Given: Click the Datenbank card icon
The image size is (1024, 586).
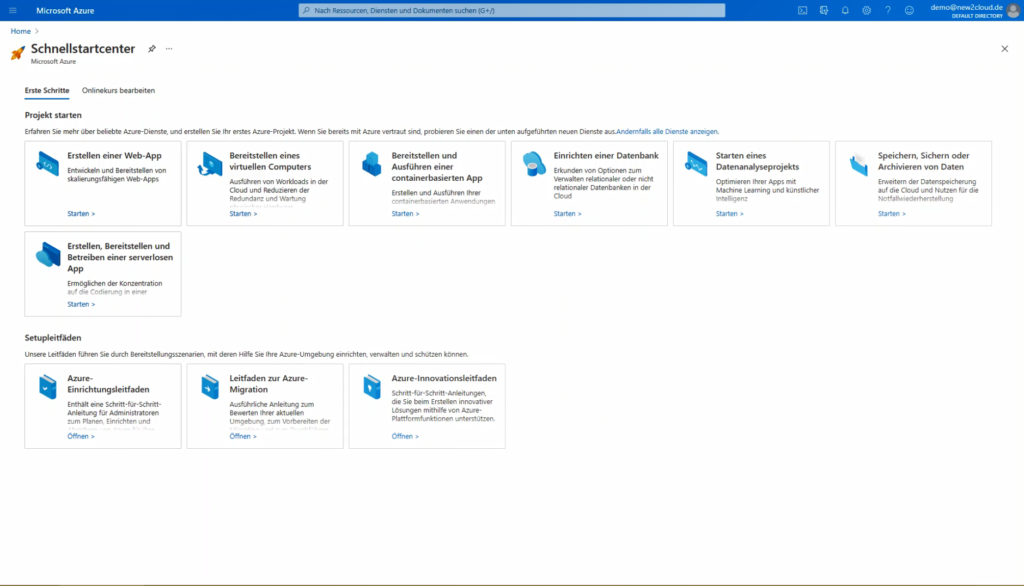Looking at the screenshot, I should click(534, 163).
